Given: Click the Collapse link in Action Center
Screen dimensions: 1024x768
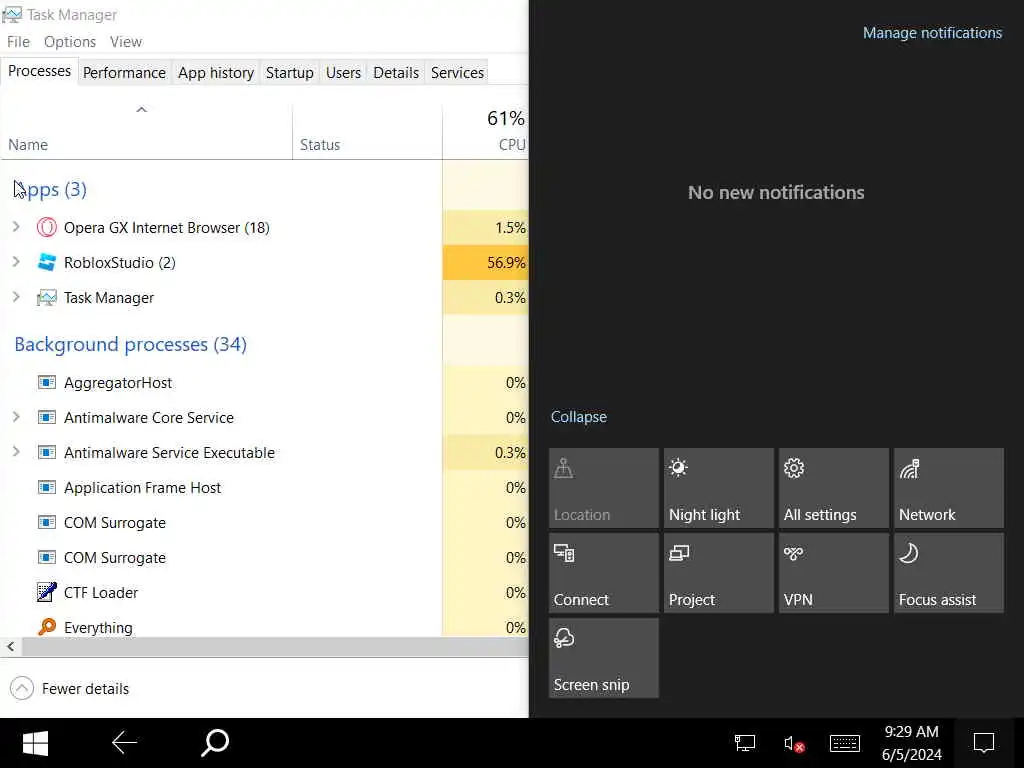Looking at the screenshot, I should (579, 417).
